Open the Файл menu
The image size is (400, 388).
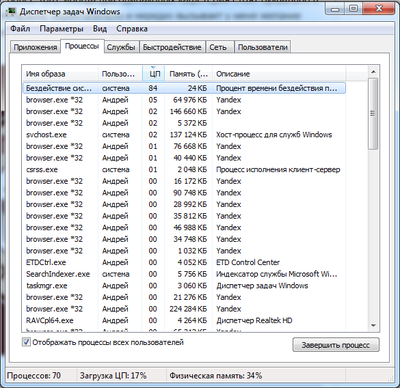click(20, 29)
